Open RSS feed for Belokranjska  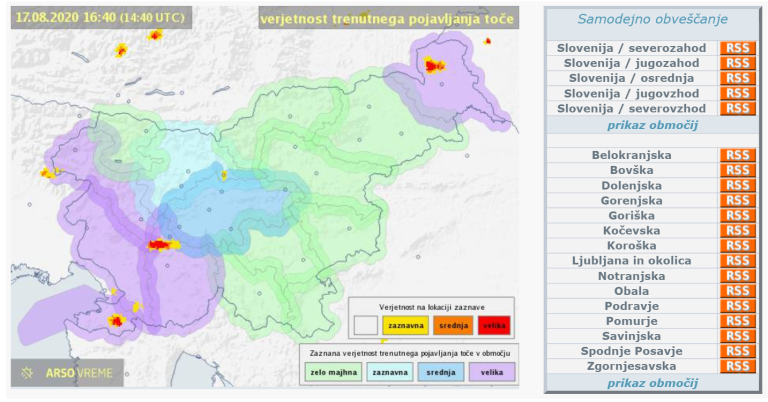[737, 156]
